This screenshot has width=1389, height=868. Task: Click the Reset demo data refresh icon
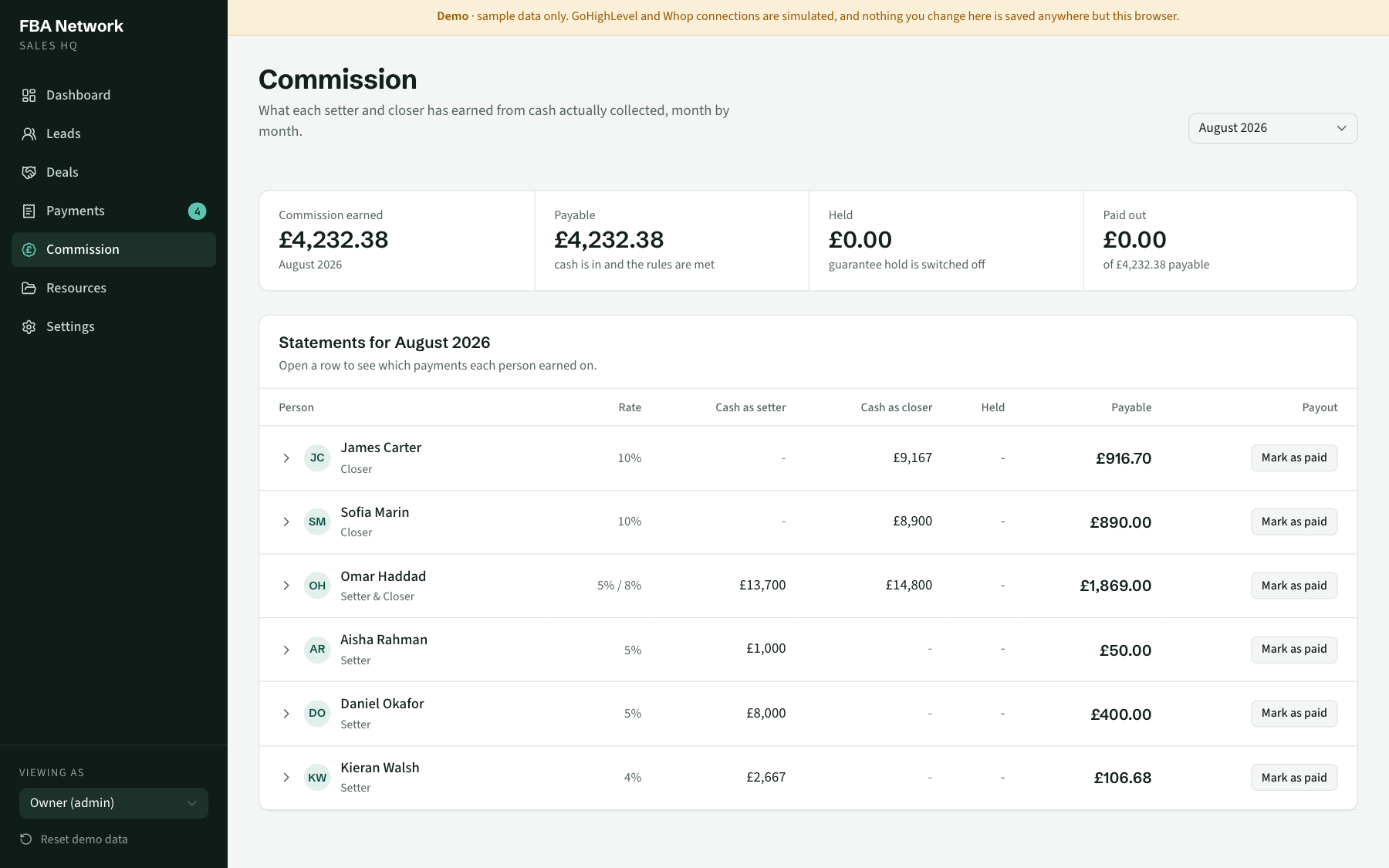[x=25, y=839]
